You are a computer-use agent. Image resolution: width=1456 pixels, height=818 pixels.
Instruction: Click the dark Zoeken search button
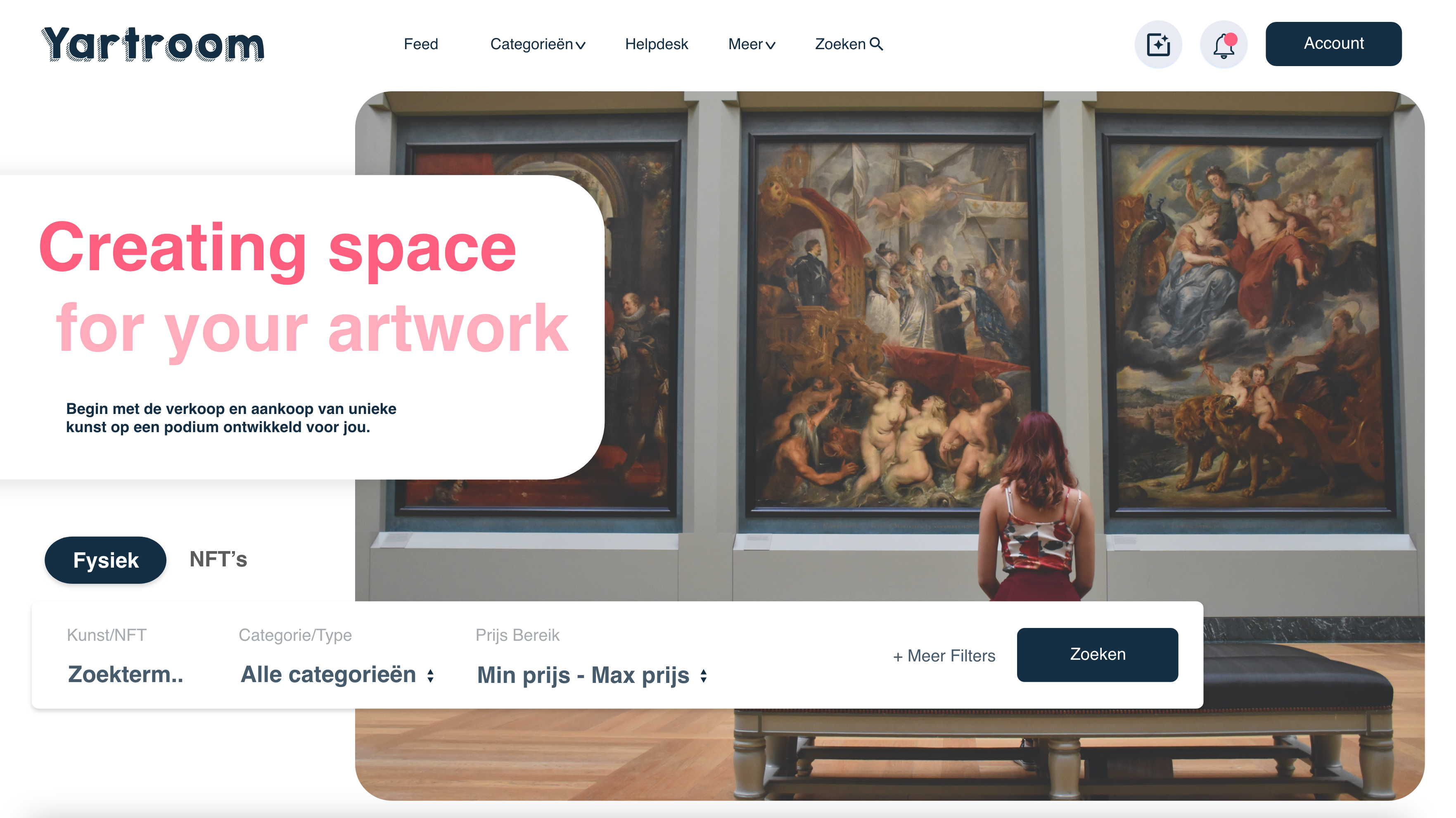pyautogui.click(x=1097, y=654)
